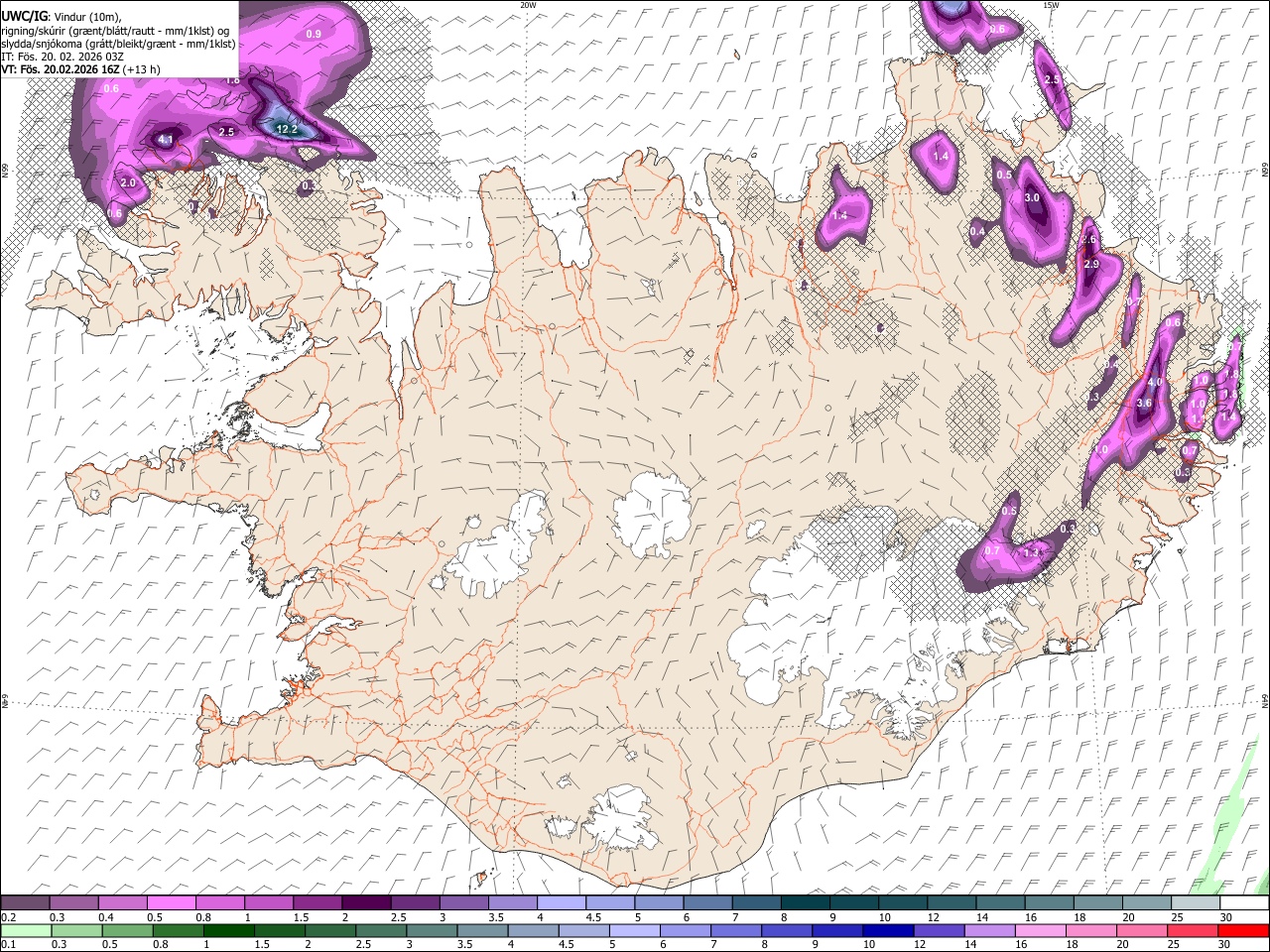
Task: Click the violet 14–16 swatch in green legend row
Action: pos(988,931)
